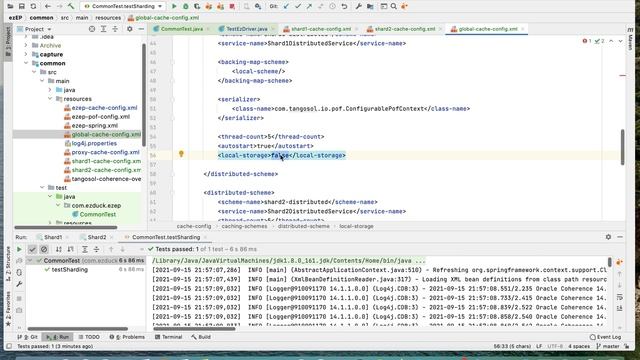Click Collapse All icon in Project panel
640x360 pixels.
tap(115, 29)
